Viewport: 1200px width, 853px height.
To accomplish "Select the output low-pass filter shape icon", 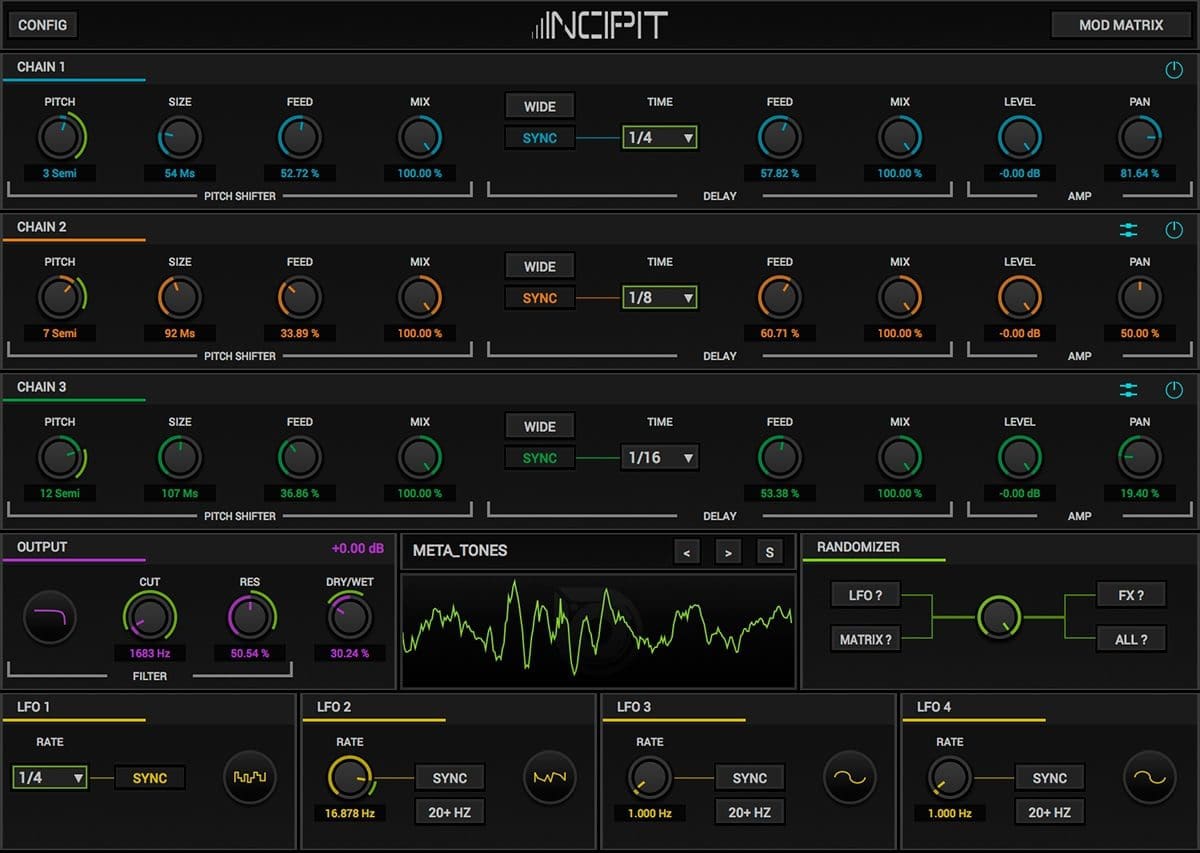I will (x=50, y=617).
